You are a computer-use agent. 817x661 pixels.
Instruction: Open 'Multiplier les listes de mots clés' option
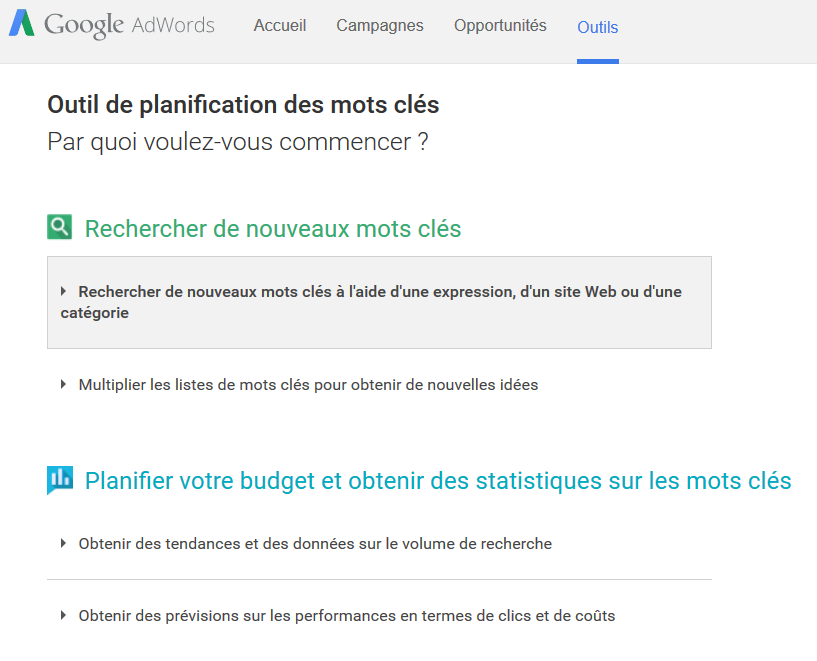(x=308, y=385)
